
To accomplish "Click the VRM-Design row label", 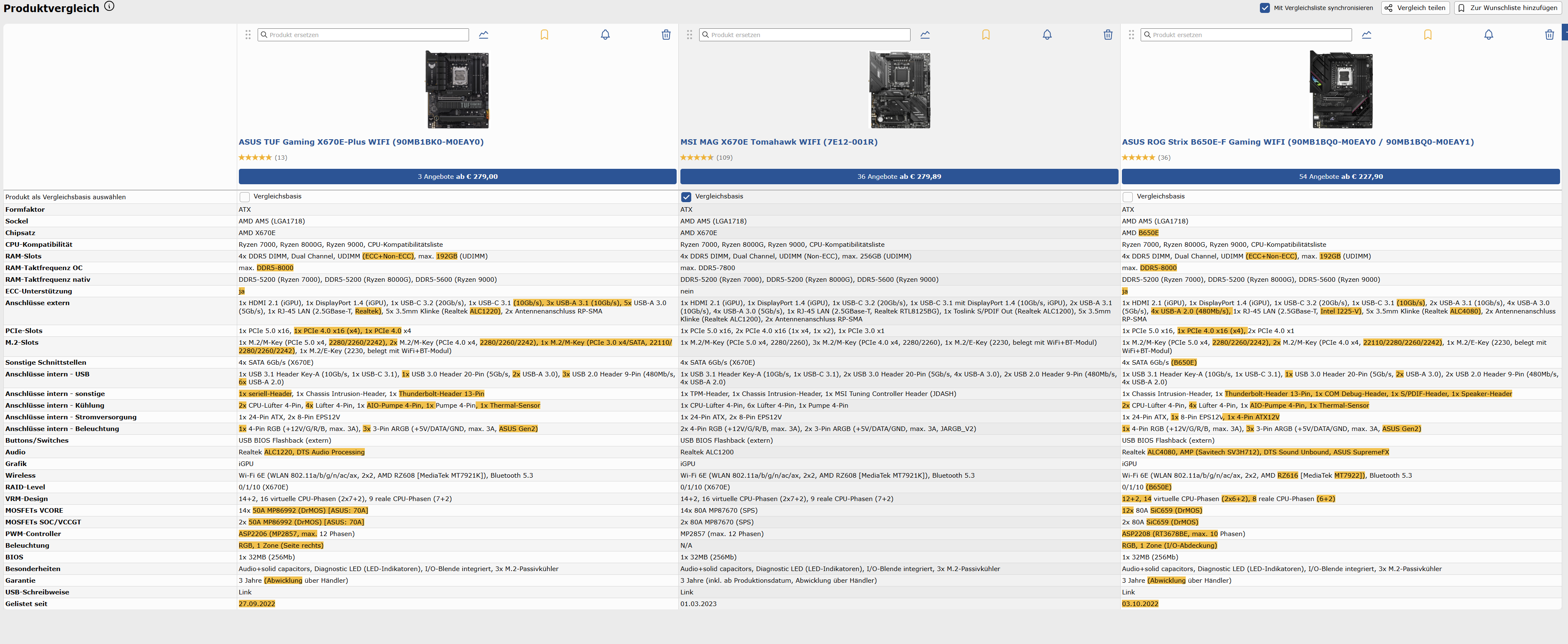I will 26,499.
